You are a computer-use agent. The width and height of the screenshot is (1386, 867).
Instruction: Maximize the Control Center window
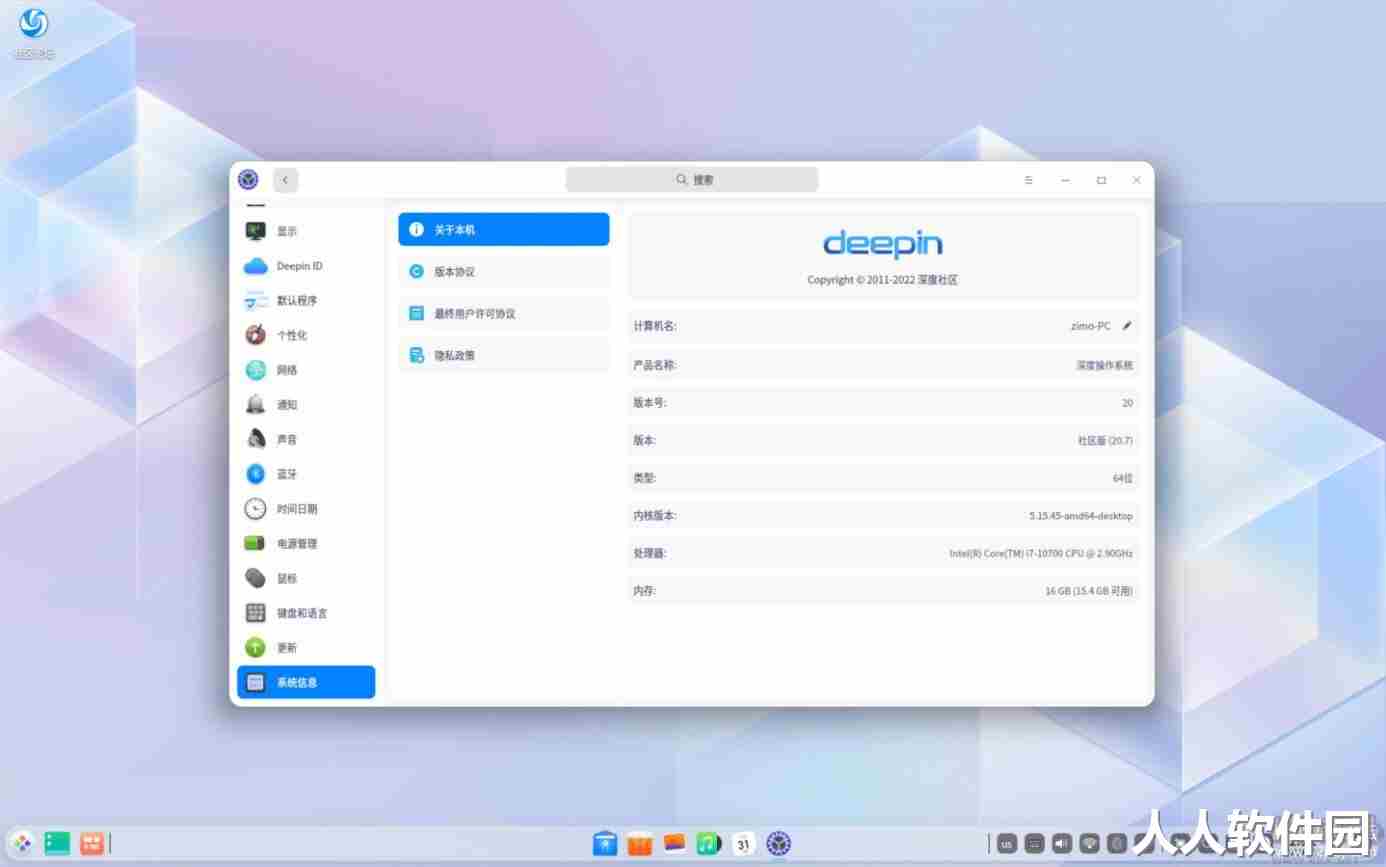[1101, 180]
